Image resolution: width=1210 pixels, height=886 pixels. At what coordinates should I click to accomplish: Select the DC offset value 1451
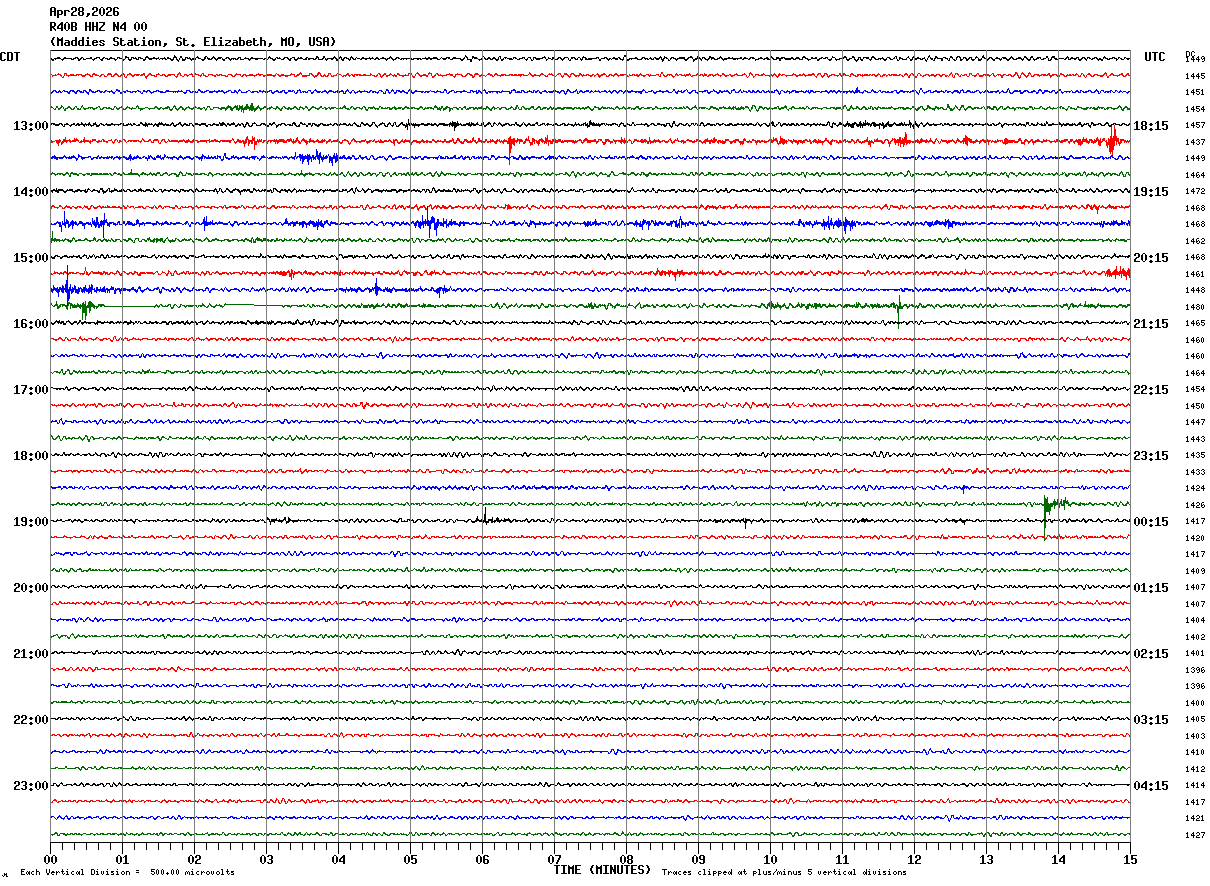(1195, 92)
